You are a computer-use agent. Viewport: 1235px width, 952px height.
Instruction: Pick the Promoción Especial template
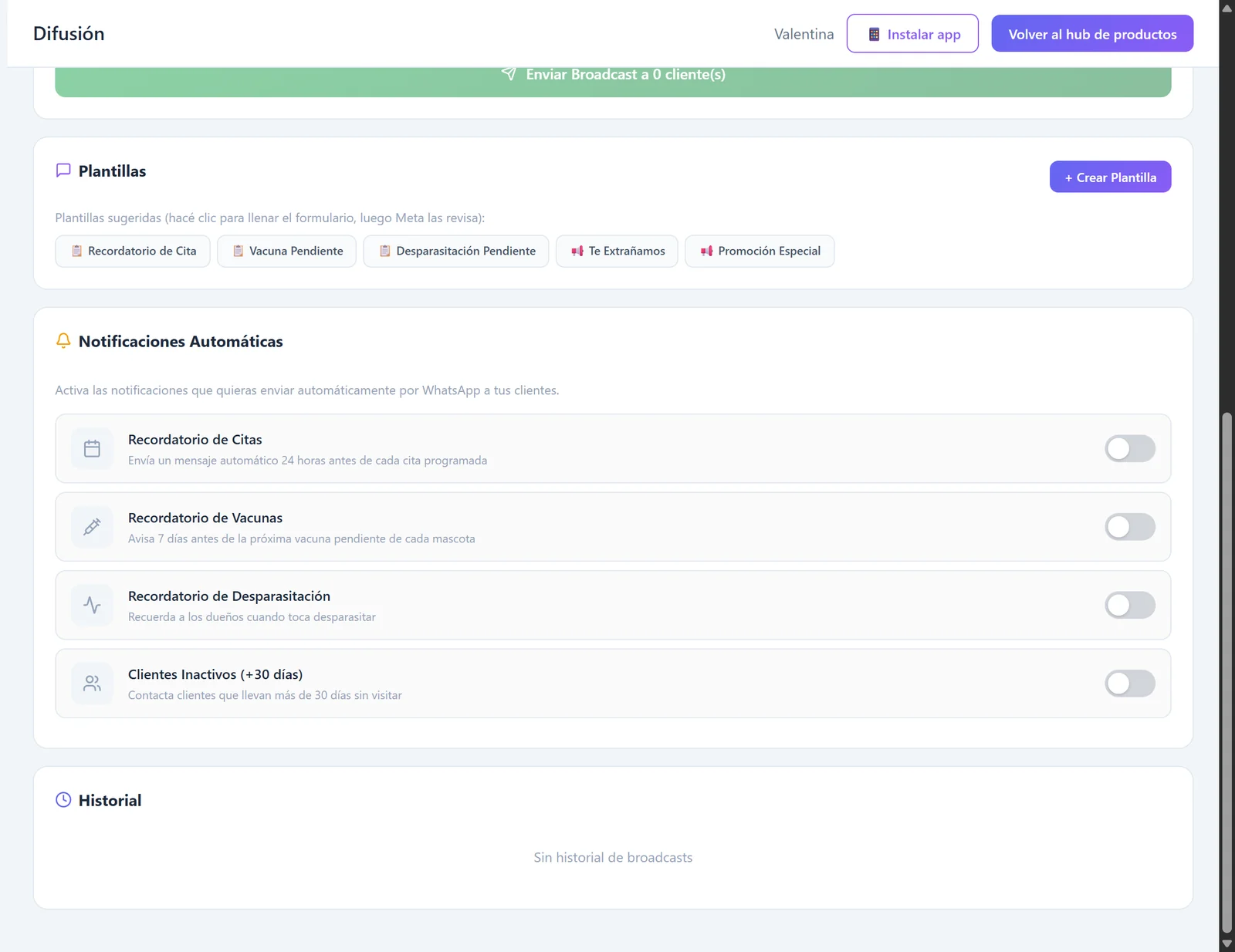[760, 251]
